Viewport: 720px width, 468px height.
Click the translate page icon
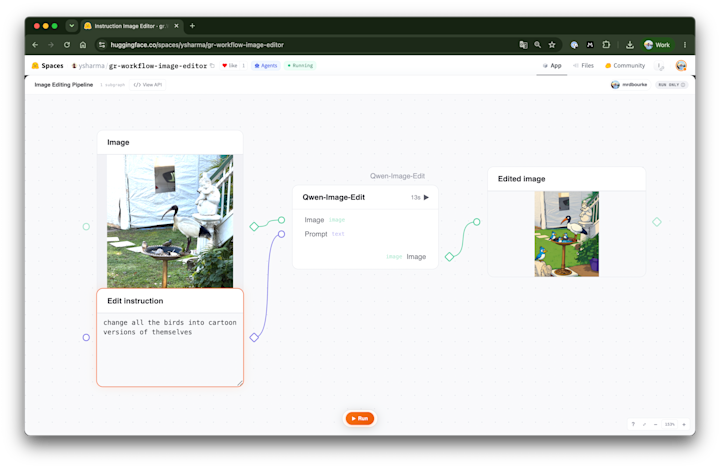tap(523, 45)
